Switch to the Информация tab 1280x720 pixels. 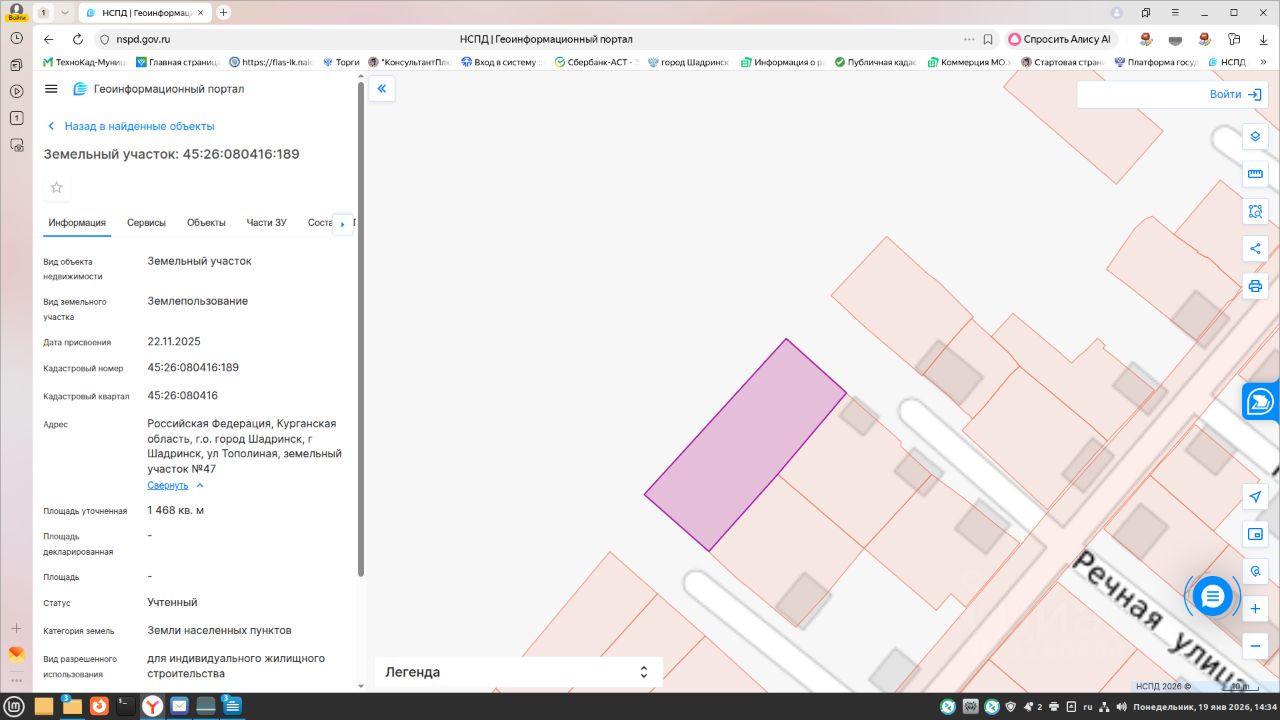point(77,223)
